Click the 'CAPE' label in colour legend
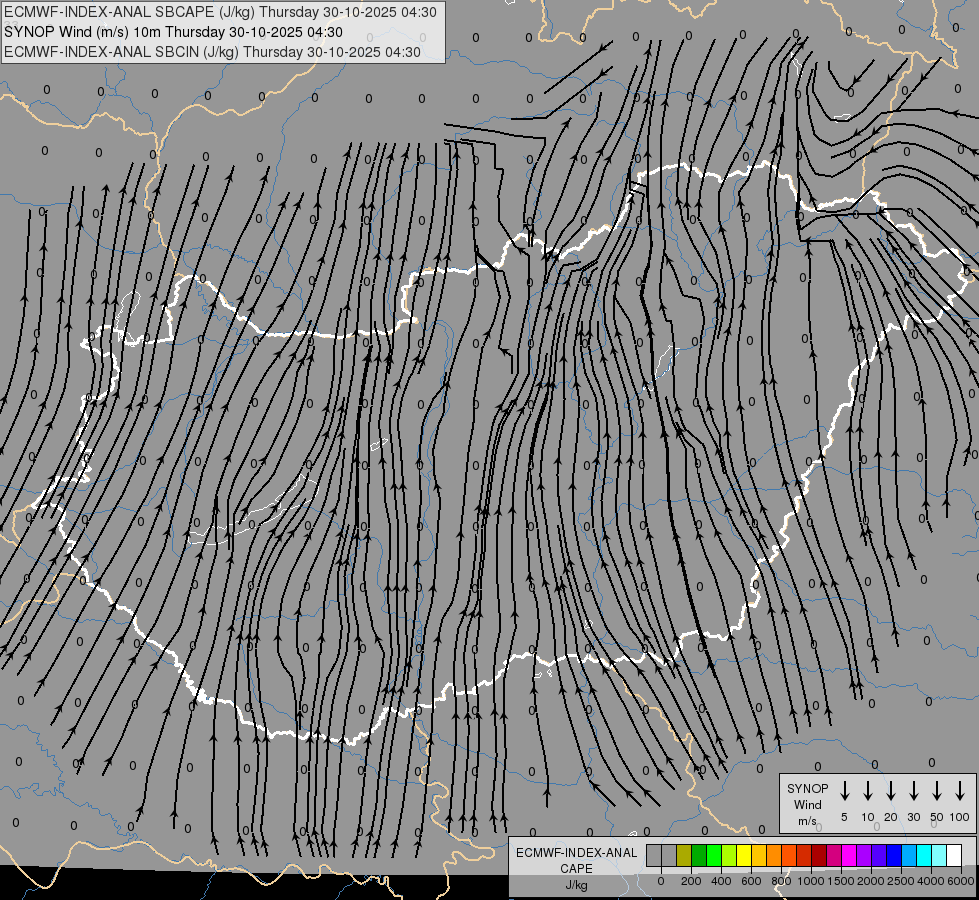The image size is (979, 900). [576, 869]
